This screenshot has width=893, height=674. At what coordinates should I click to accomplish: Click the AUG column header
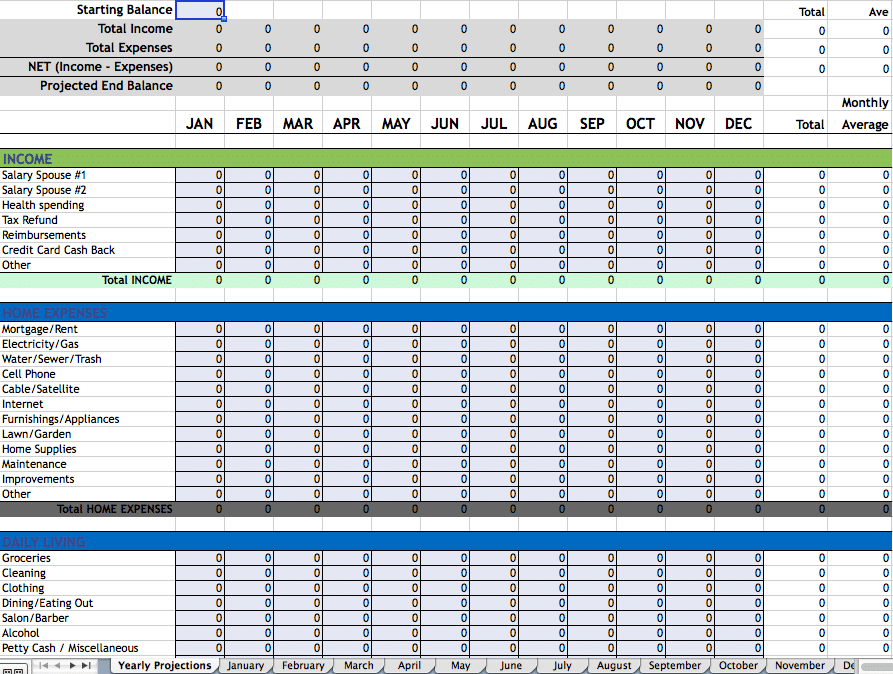543,124
